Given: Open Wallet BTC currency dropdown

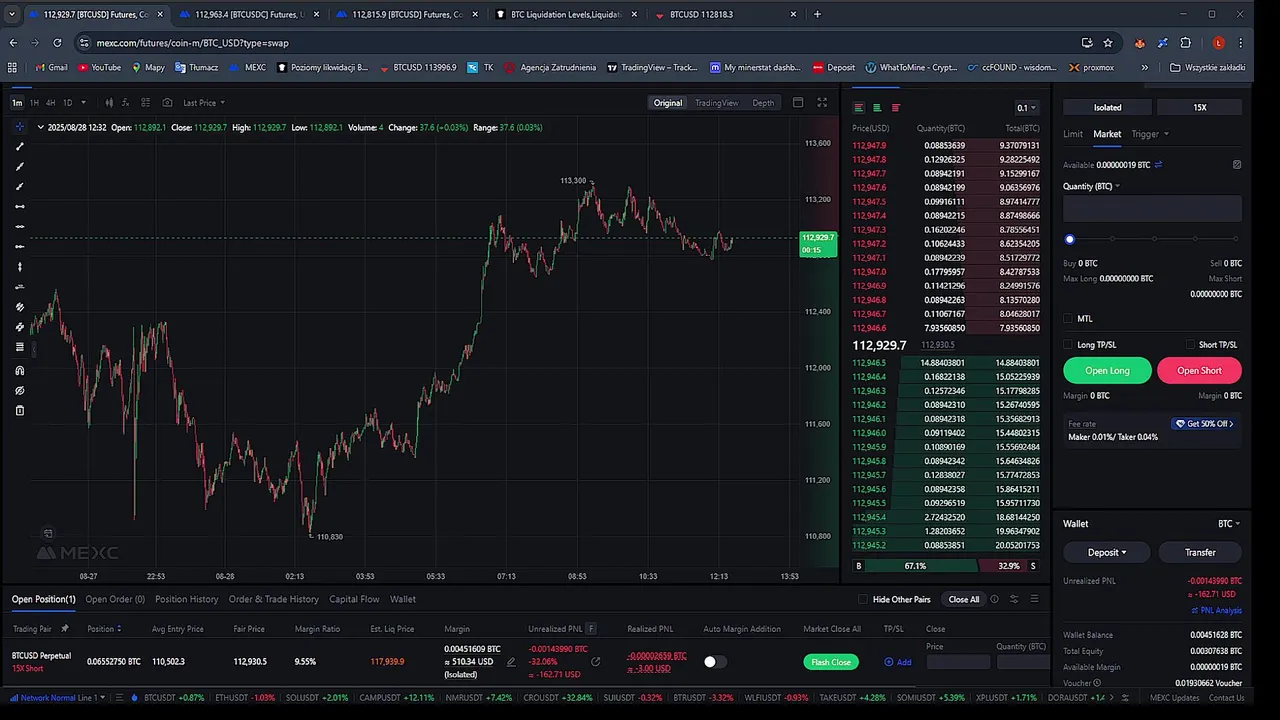Looking at the screenshot, I should tap(1229, 524).
